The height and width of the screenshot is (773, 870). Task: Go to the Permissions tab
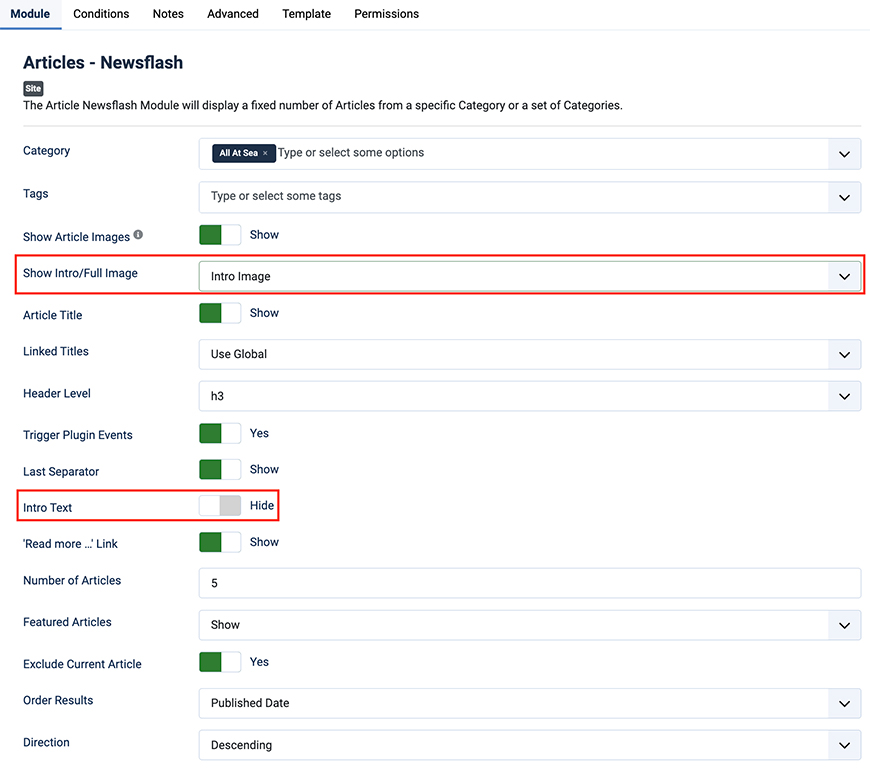point(386,14)
